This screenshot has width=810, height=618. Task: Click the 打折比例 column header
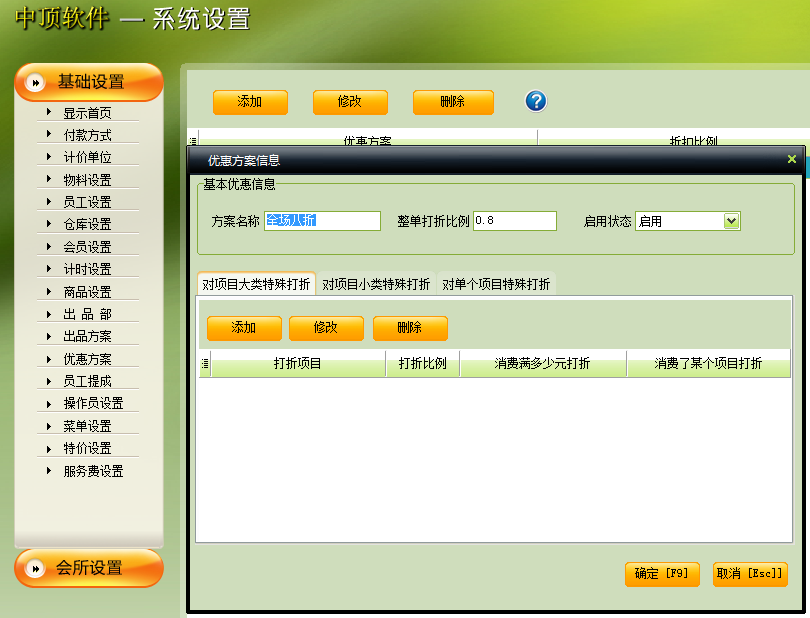click(423, 363)
